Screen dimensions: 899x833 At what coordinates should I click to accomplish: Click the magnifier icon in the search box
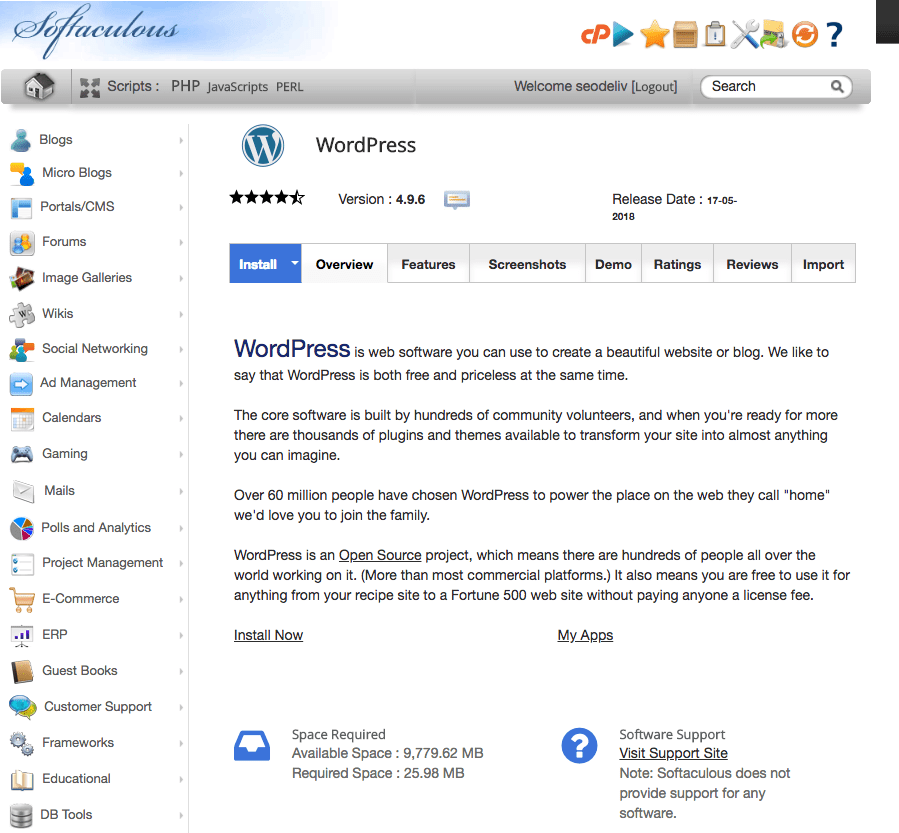pyautogui.click(x=837, y=87)
